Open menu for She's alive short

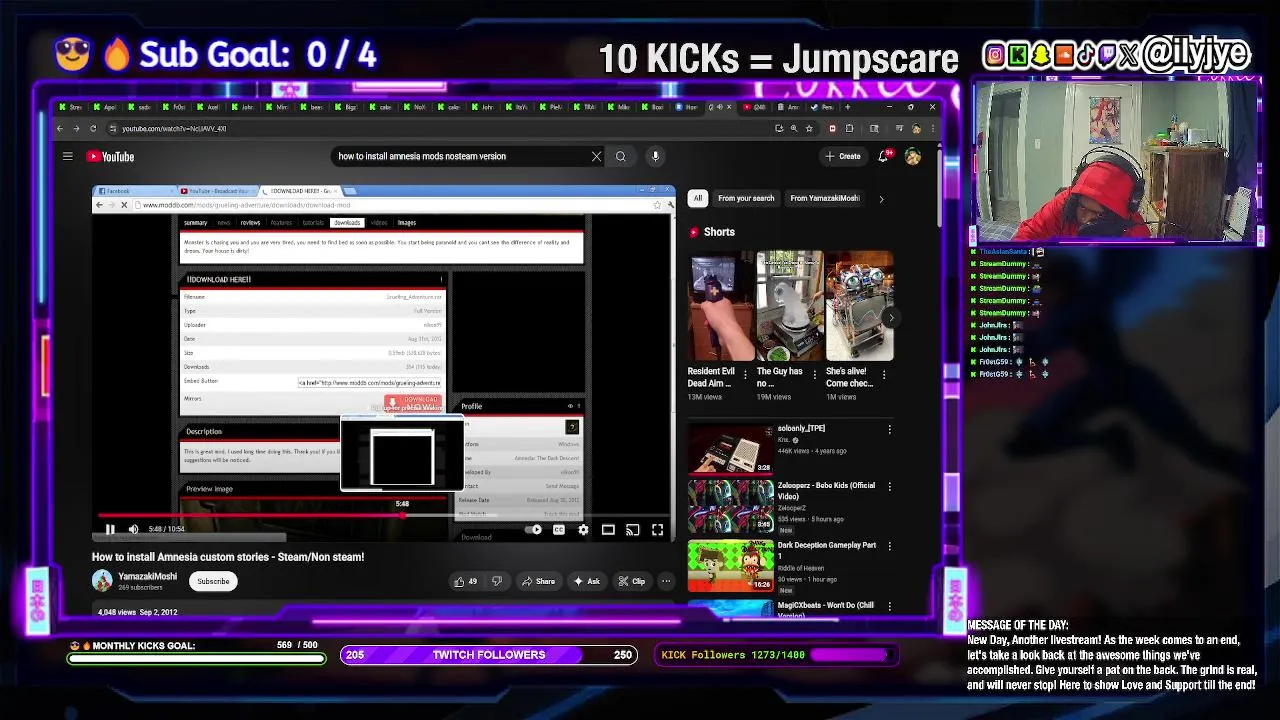tap(883, 376)
